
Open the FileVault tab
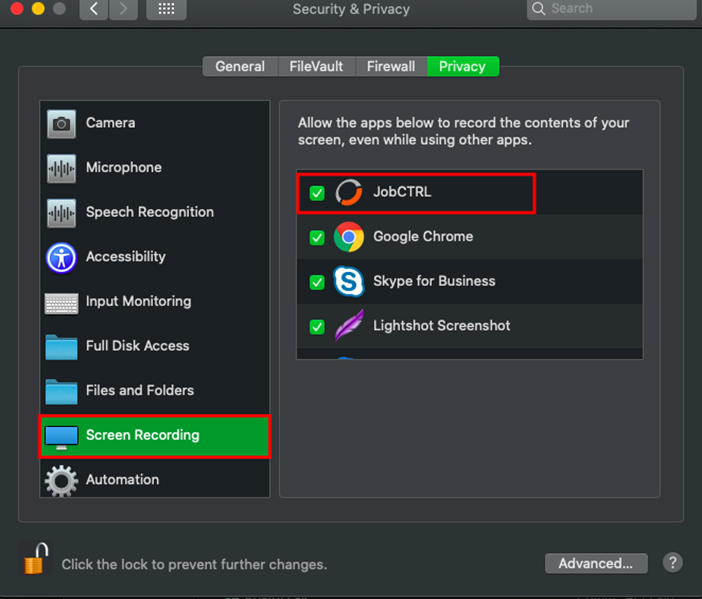[x=316, y=66]
